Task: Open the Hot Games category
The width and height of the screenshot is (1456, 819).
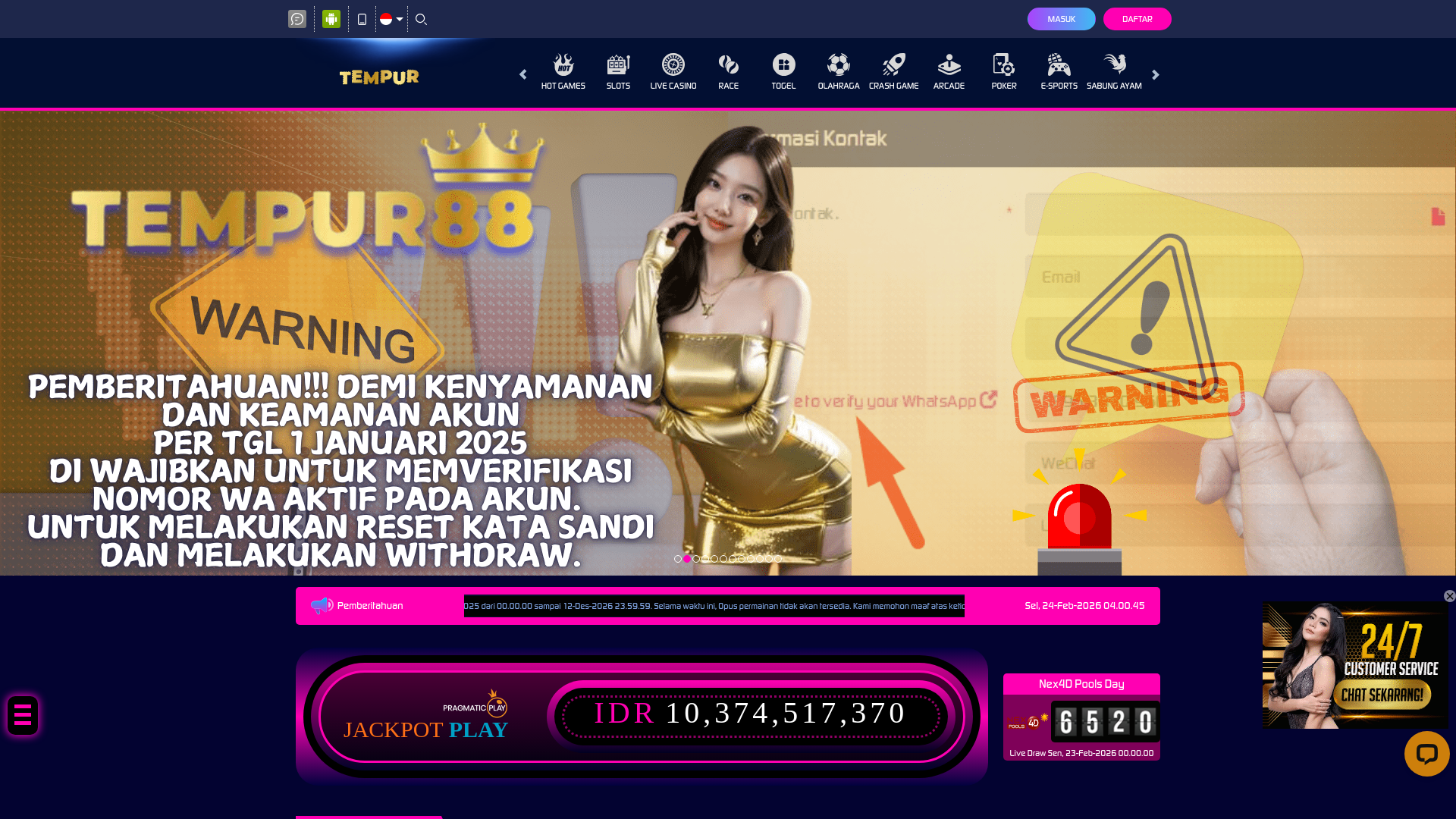Action: point(563,72)
